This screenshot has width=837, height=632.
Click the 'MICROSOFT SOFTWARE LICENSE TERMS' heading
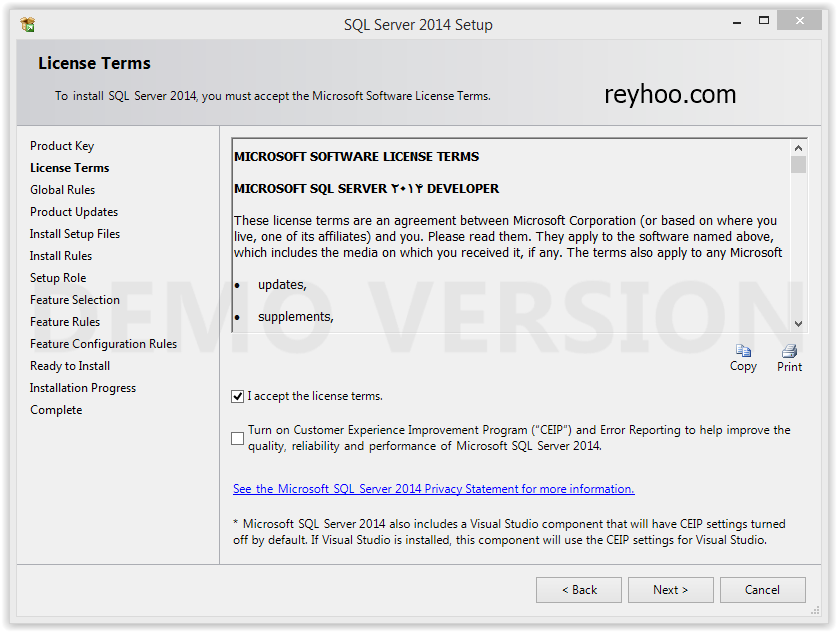click(357, 156)
